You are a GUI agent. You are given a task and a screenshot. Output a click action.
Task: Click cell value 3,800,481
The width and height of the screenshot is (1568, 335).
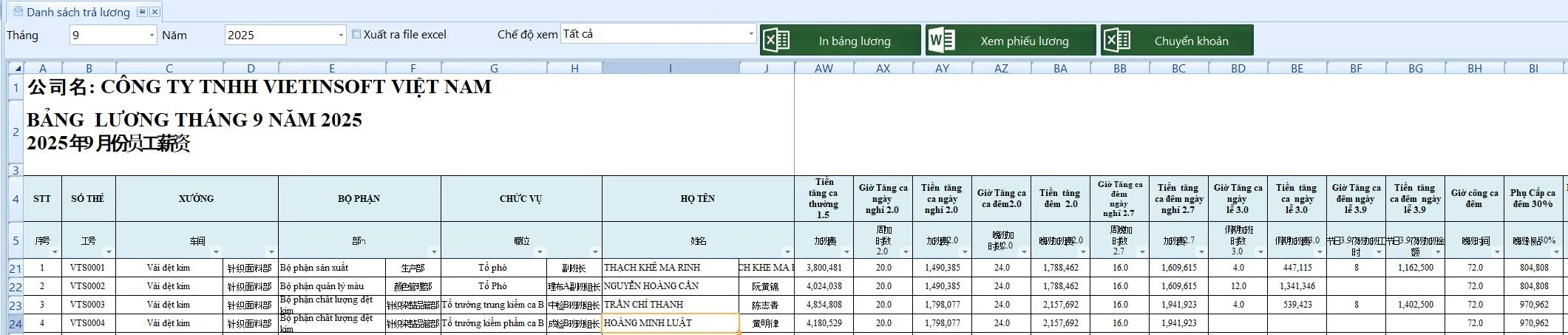point(824,268)
